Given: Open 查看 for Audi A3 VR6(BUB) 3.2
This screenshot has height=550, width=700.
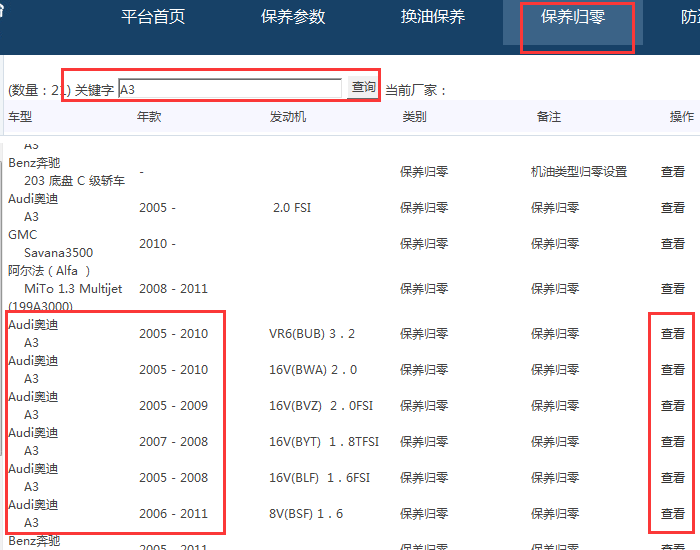Looking at the screenshot, I should [x=673, y=334].
